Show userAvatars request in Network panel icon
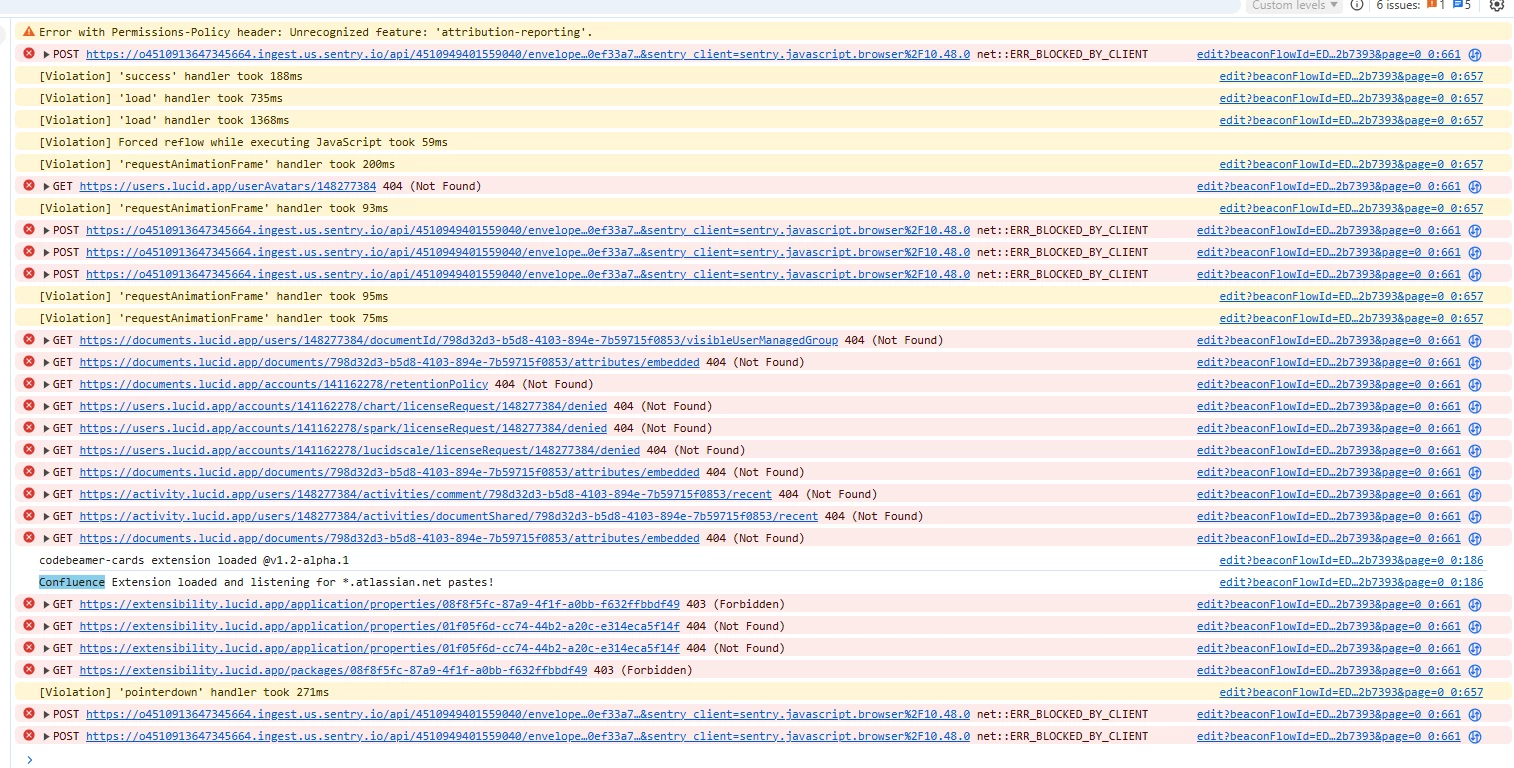The width and height of the screenshot is (1514, 768). click(x=1474, y=186)
